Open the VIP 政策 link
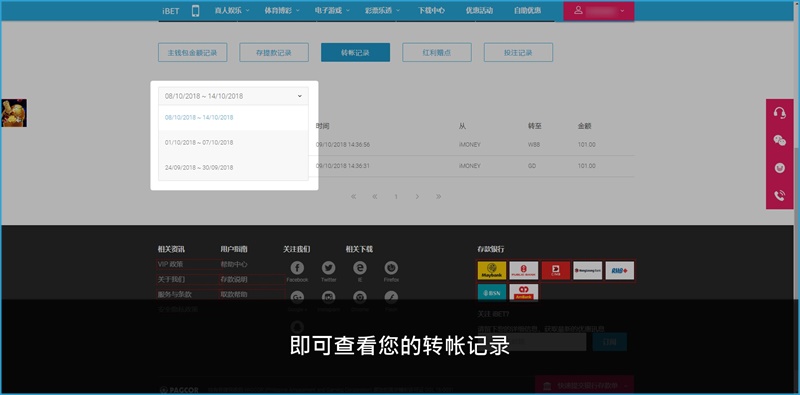 pos(170,264)
